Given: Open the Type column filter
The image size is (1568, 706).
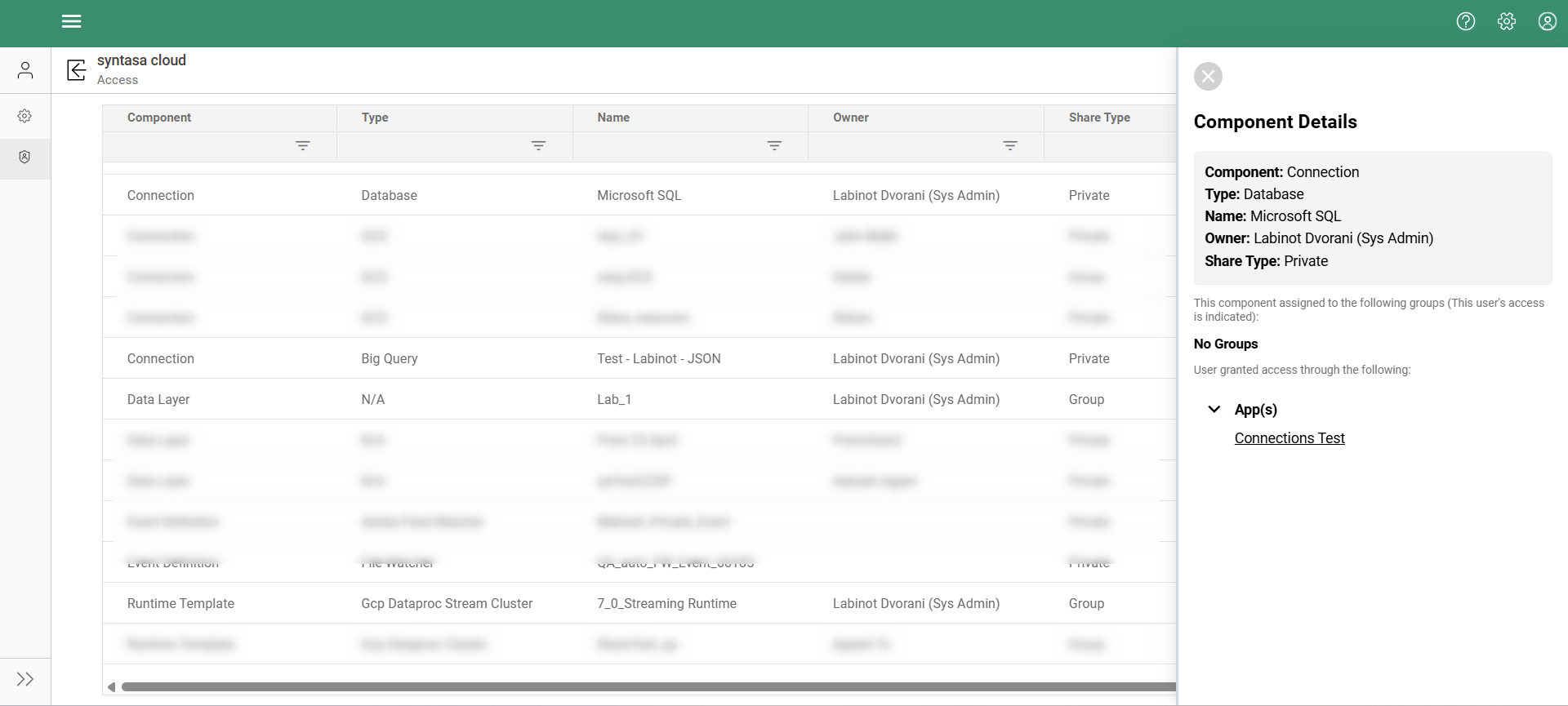Looking at the screenshot, I should pos(539,146).
